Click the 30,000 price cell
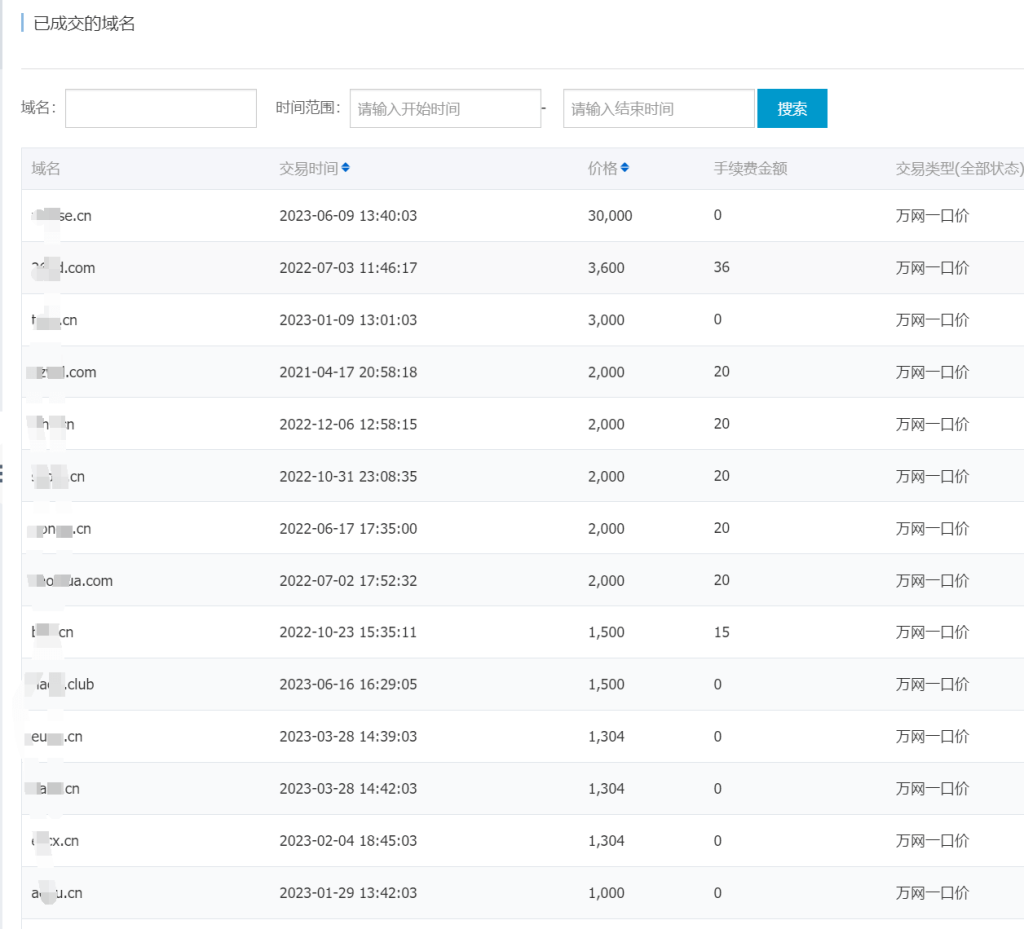Screen dimensions: 1024x929 tap(610, 216)
